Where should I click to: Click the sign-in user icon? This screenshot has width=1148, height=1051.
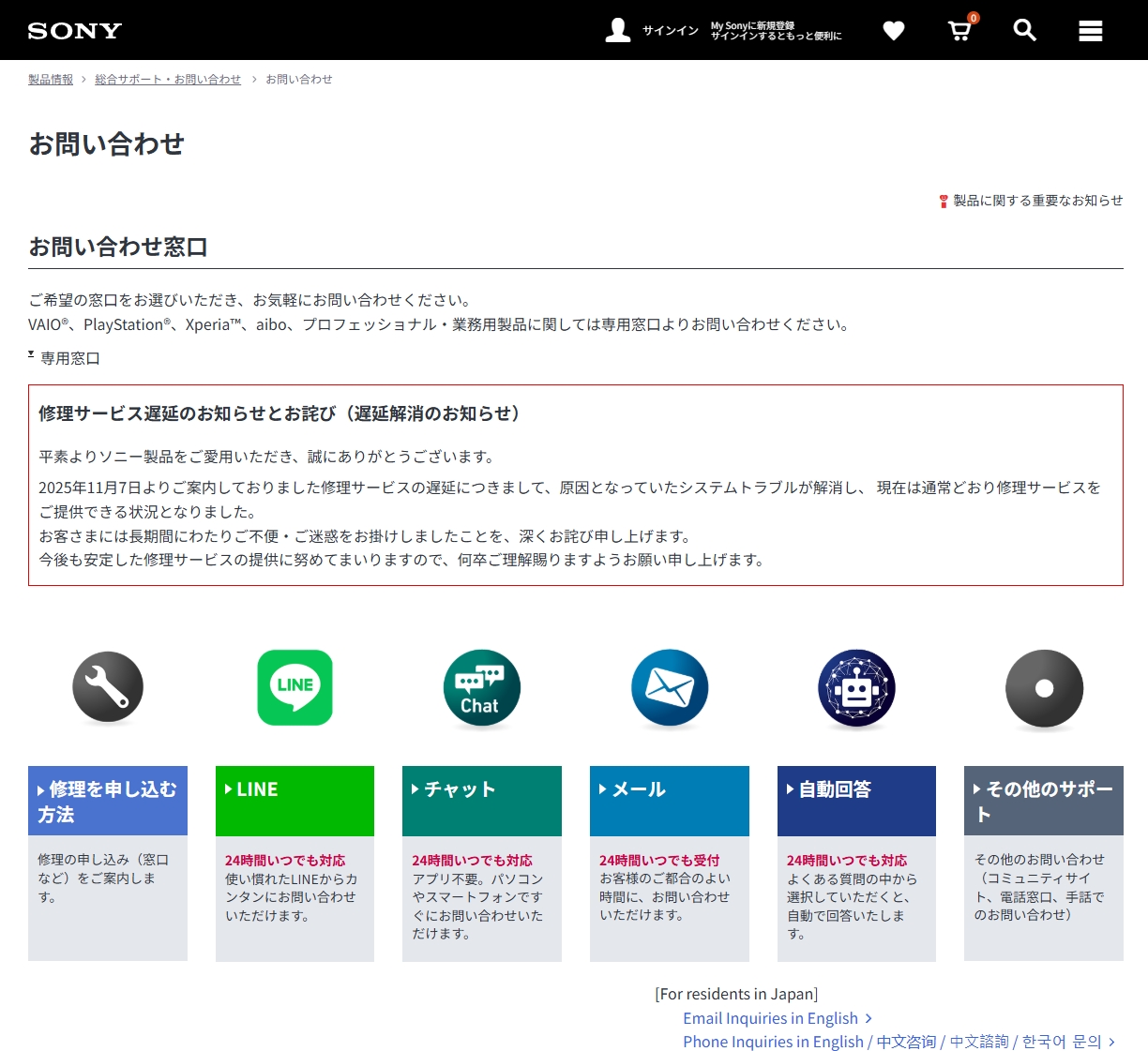tap(618, 31)
